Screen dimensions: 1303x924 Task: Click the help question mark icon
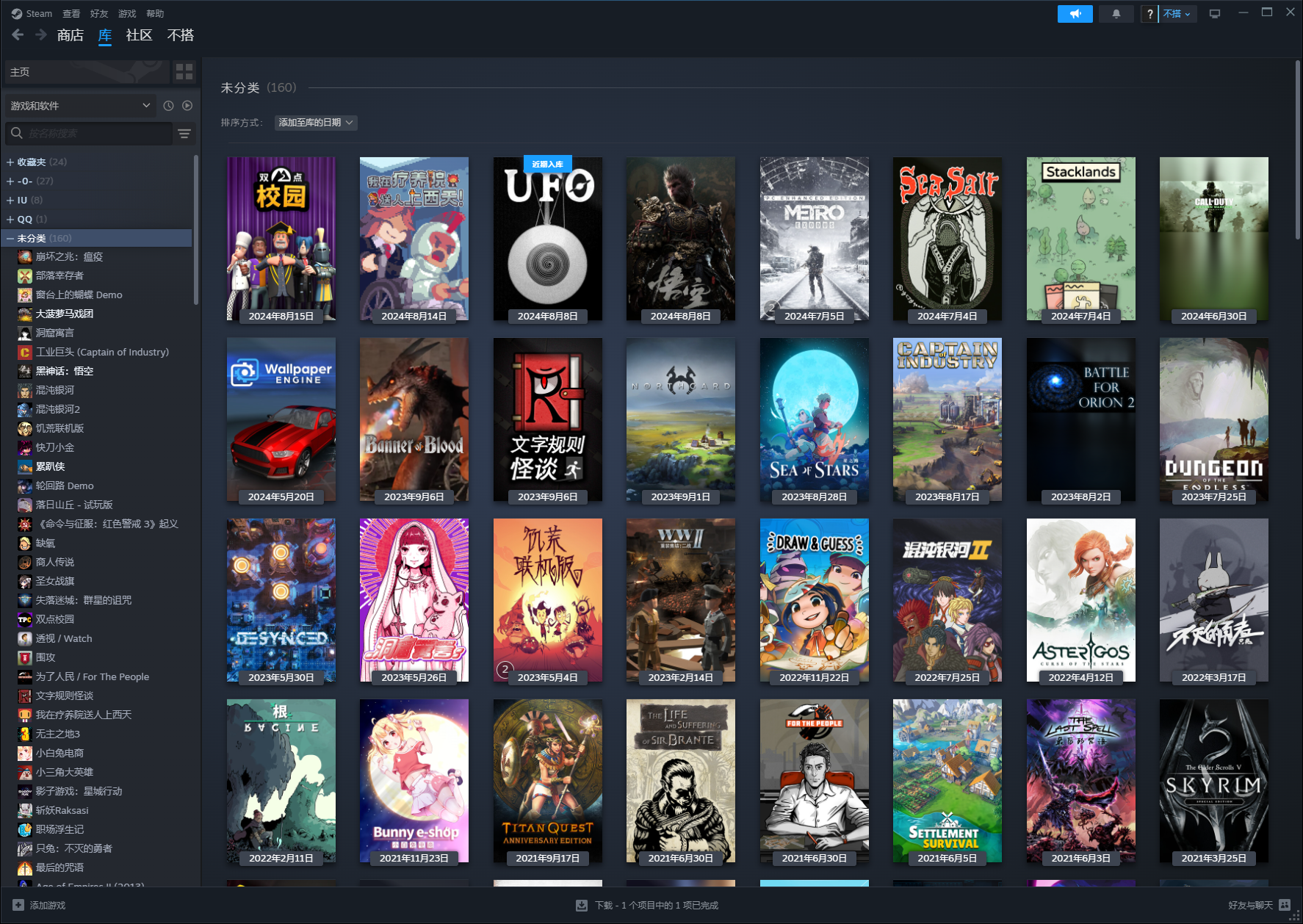click(1149, 14)
